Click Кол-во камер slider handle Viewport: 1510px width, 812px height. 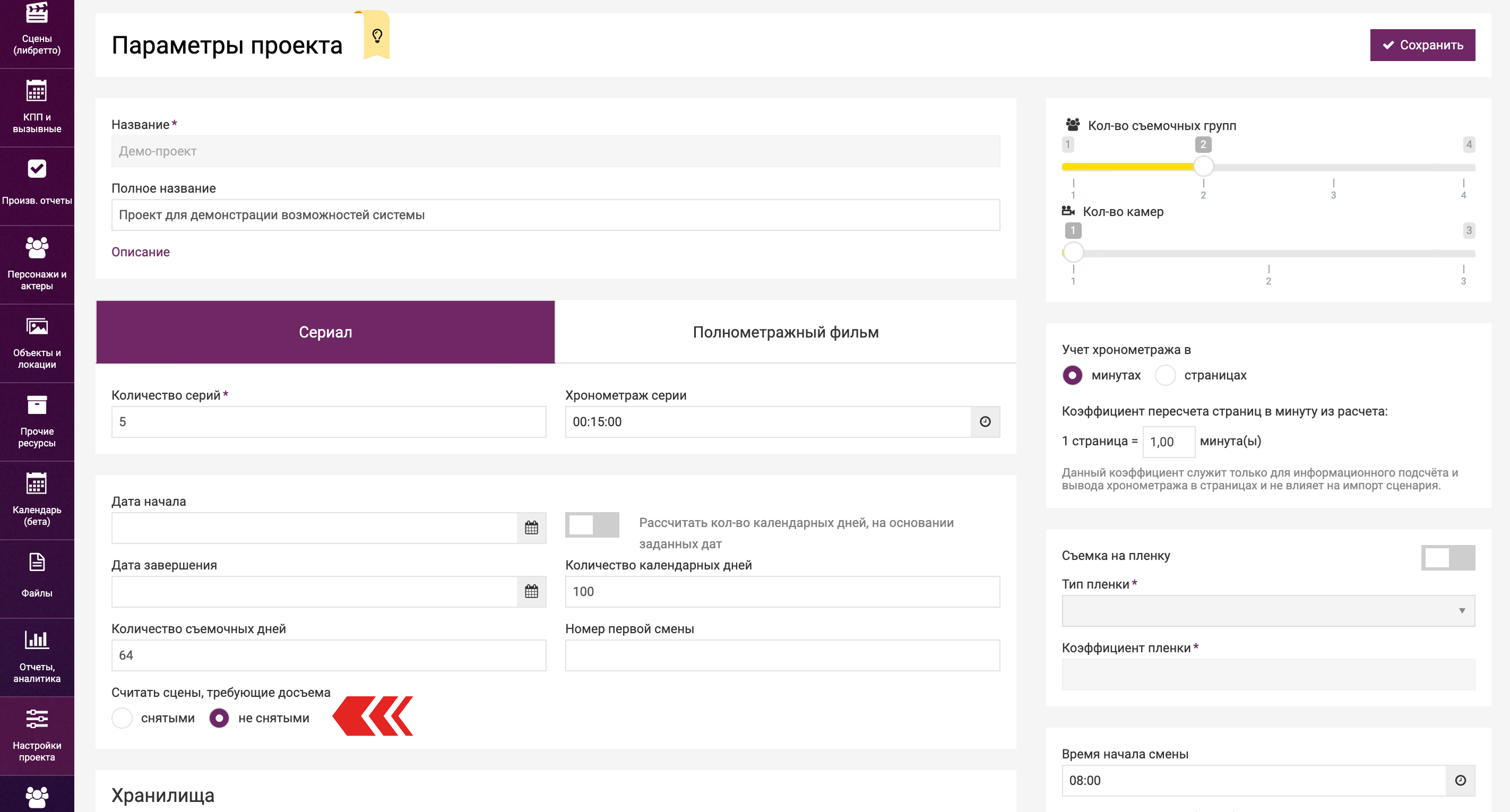tap(1073, 253)
